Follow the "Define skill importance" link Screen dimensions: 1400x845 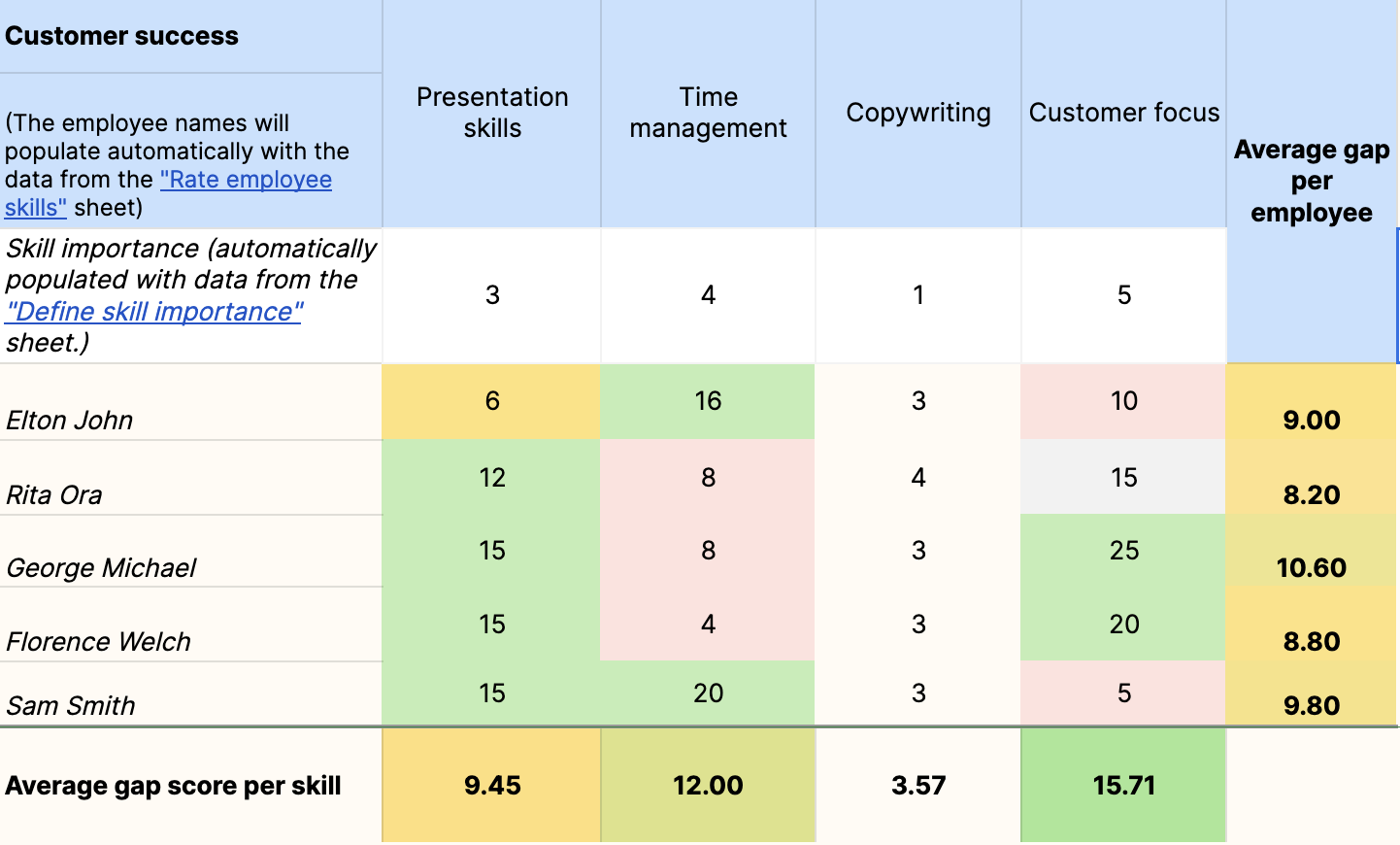(x=155, y=312)
